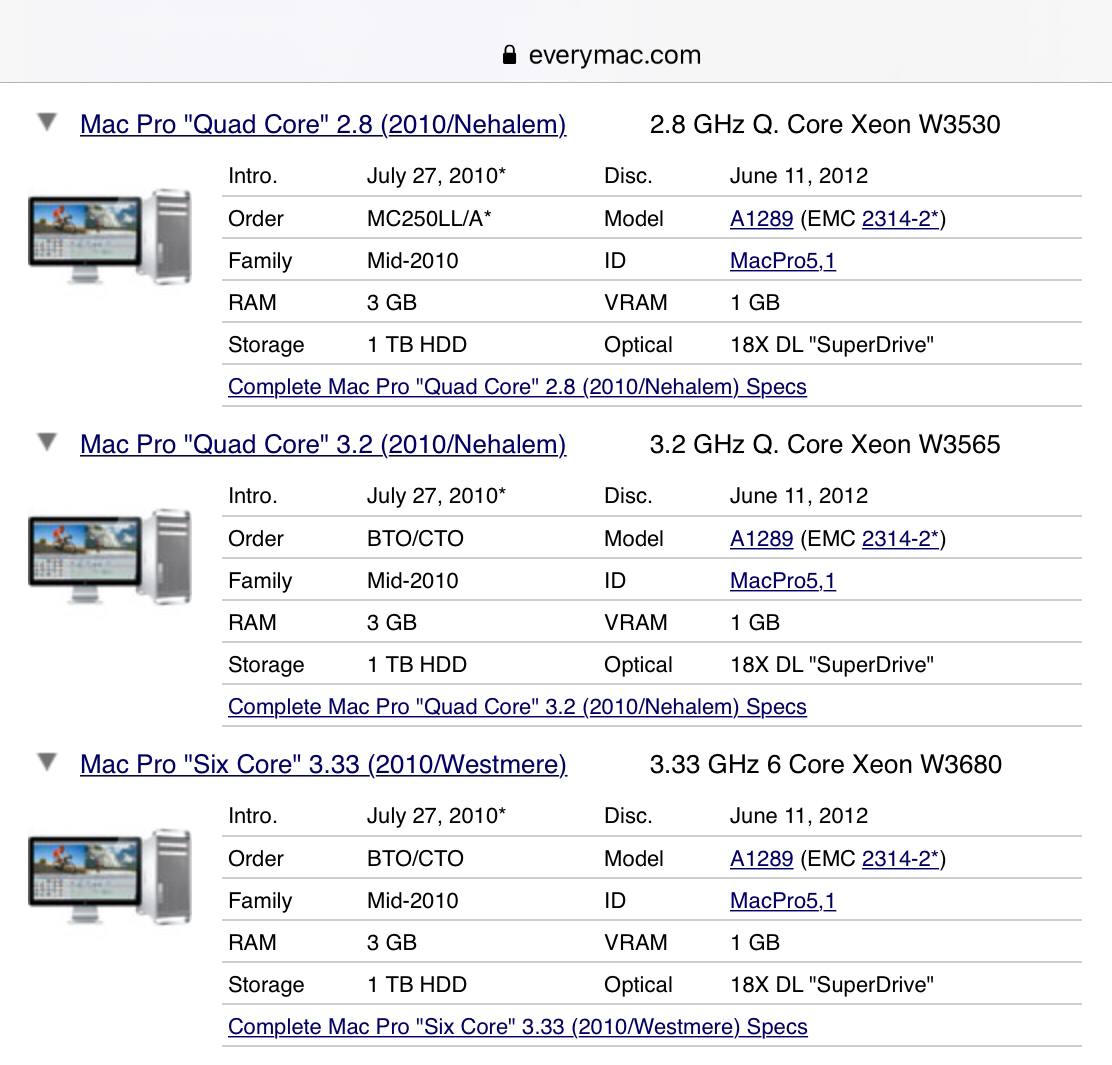The image size is (1112, 1065).
Task: Click "BTO/CTO" in the Quad Core 3.2 table
Action: tap(415, 538)
